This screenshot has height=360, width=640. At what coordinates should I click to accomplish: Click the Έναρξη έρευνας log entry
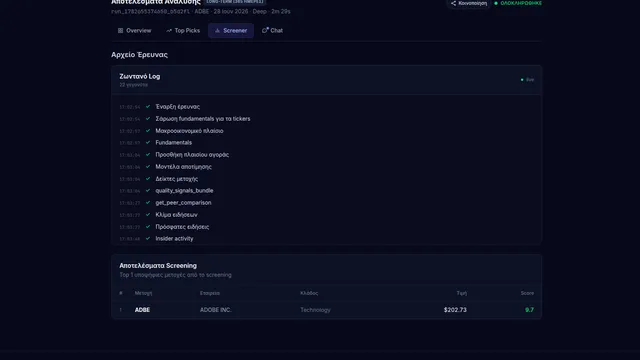(x=178, y=107)
